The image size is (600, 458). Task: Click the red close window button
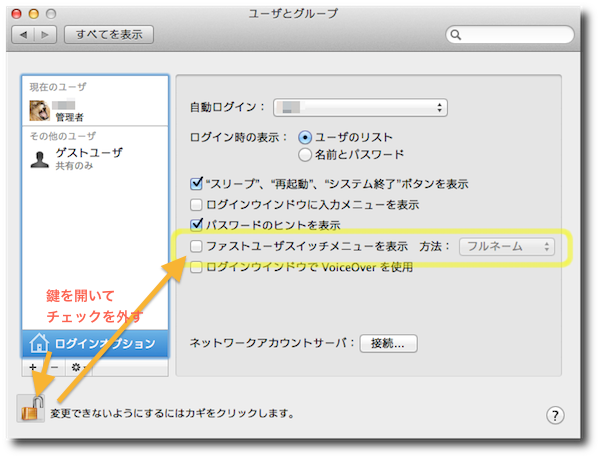tap(16, 14)
